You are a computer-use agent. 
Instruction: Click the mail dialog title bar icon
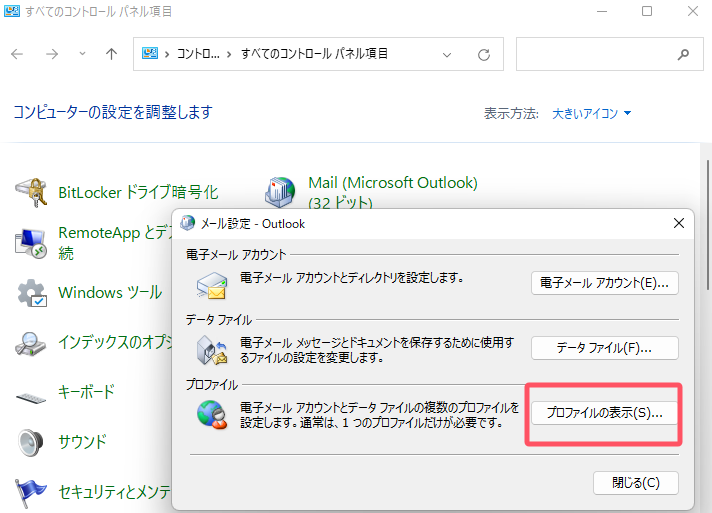point(187,223)
